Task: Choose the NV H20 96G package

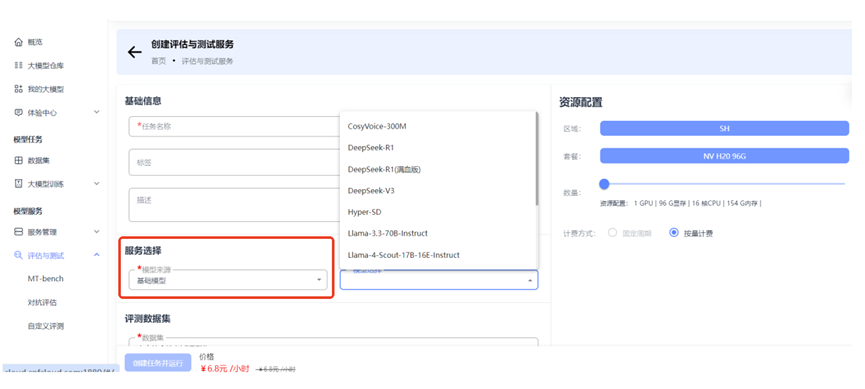Action: click(x=724, y=156)
